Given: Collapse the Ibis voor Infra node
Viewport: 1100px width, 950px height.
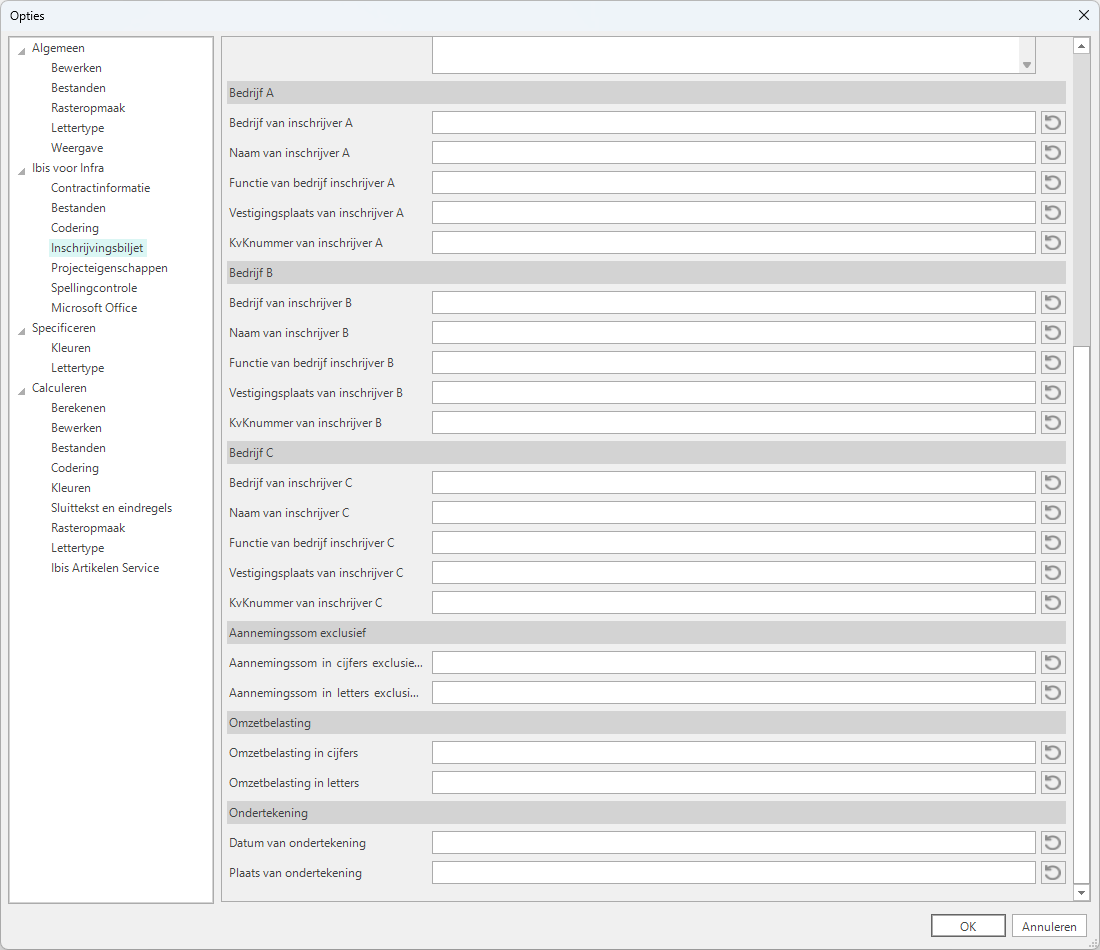Looking at the screenshot, I should tap(22, 170).
